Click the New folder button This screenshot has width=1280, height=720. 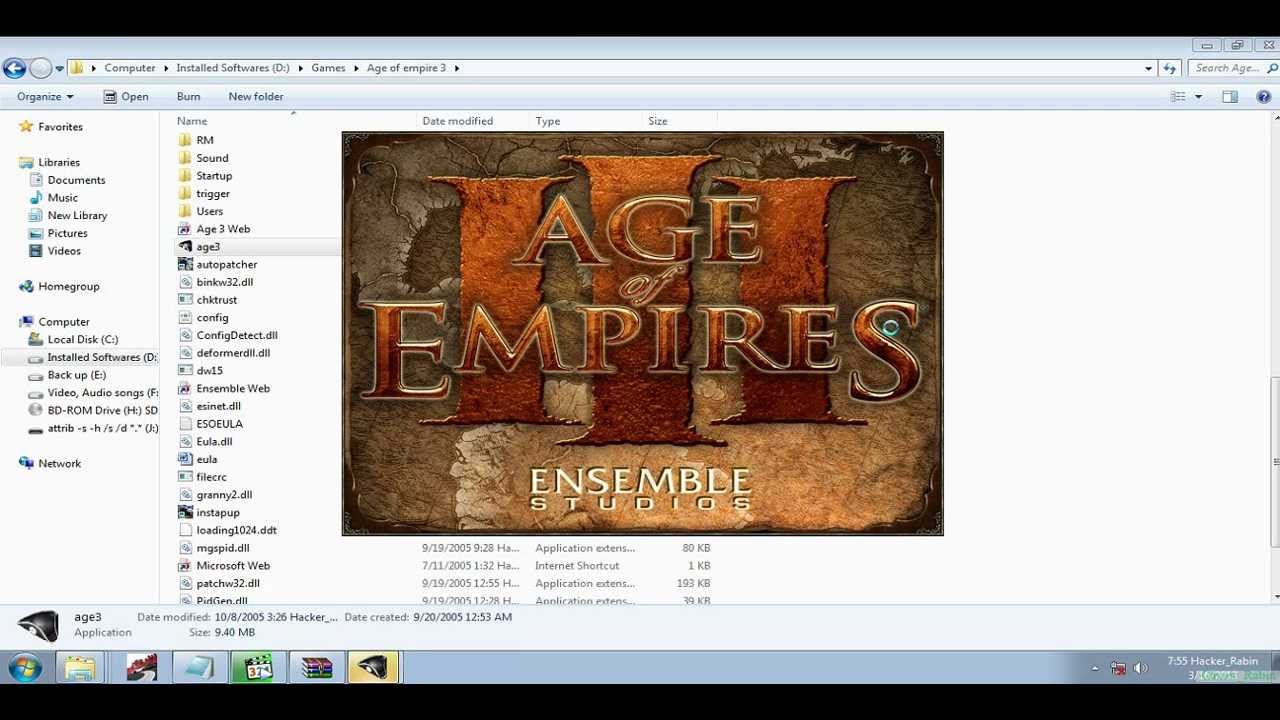pyautogui.click(x=256, y=97)
